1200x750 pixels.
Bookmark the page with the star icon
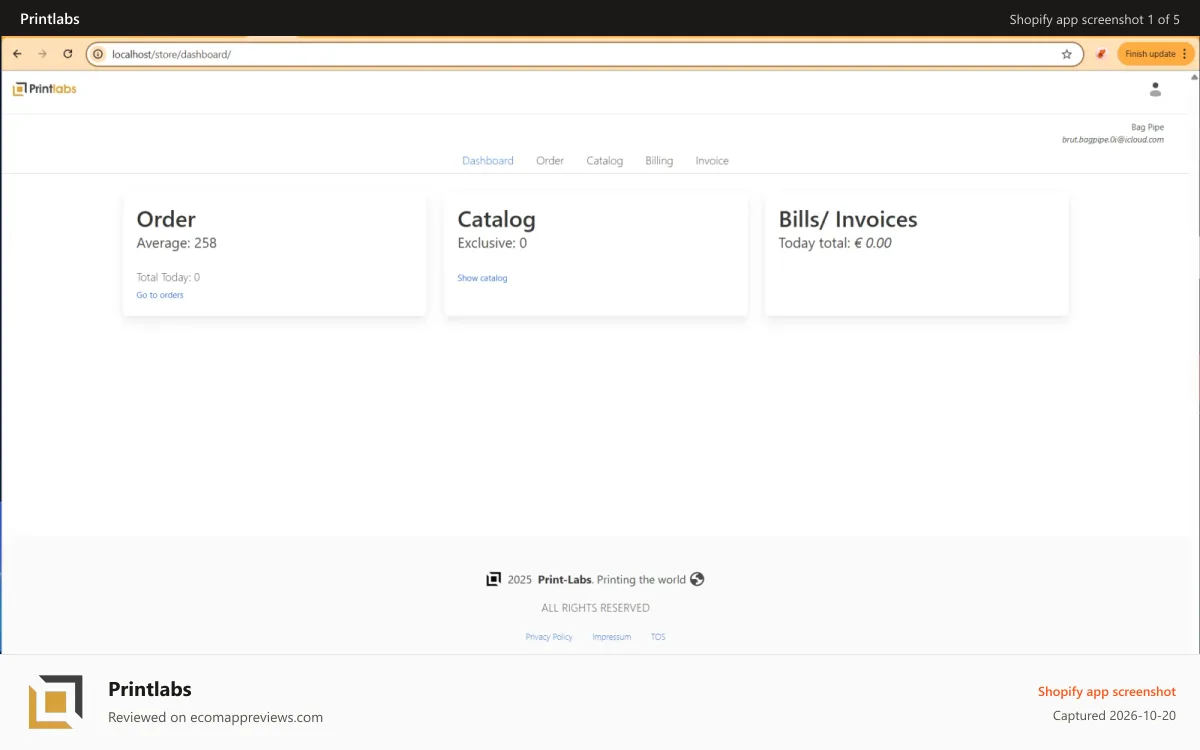1067,54
